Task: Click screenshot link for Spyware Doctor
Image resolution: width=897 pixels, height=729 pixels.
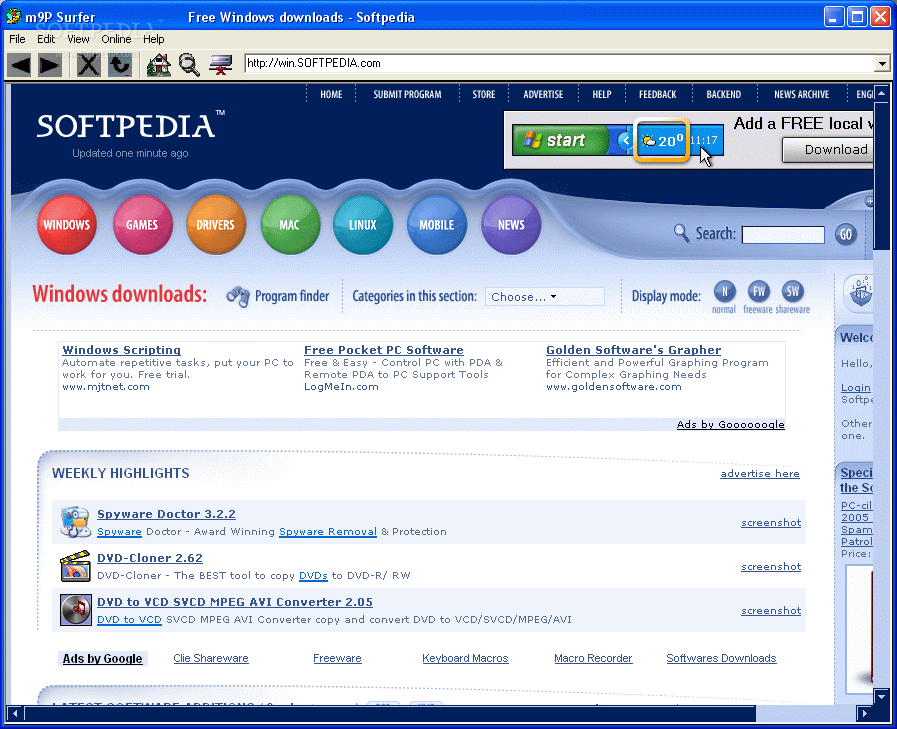Action: click(771, 522)
